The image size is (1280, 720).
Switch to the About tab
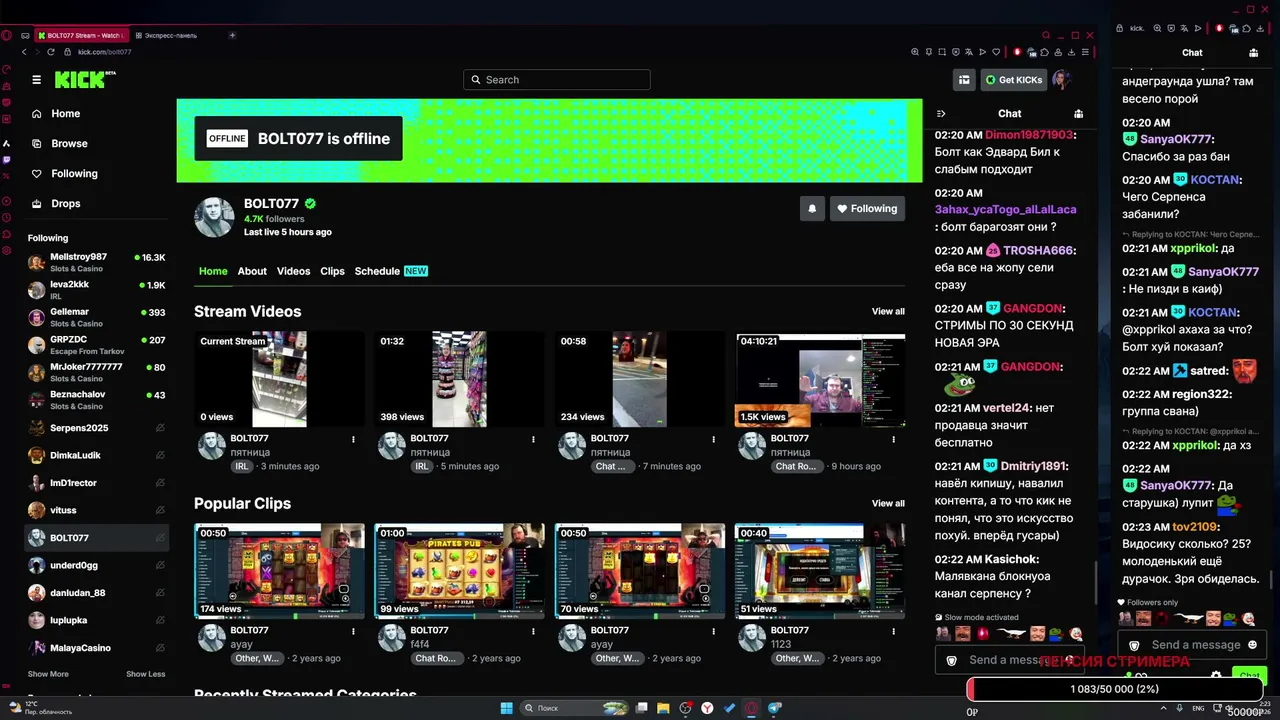pos(252,271)
